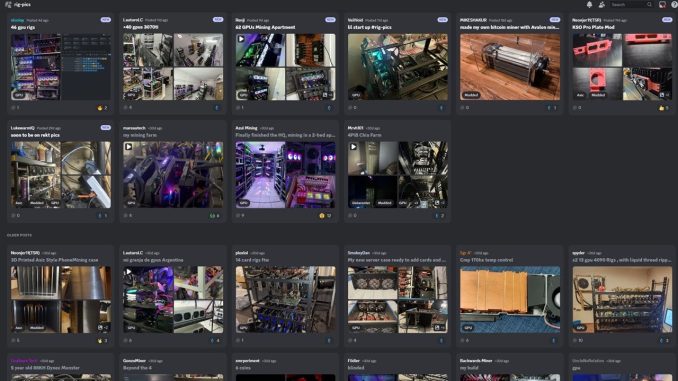Viewport: 678px width, 381px height.
Task: Click the Search input field
Action: pos(631,4)
